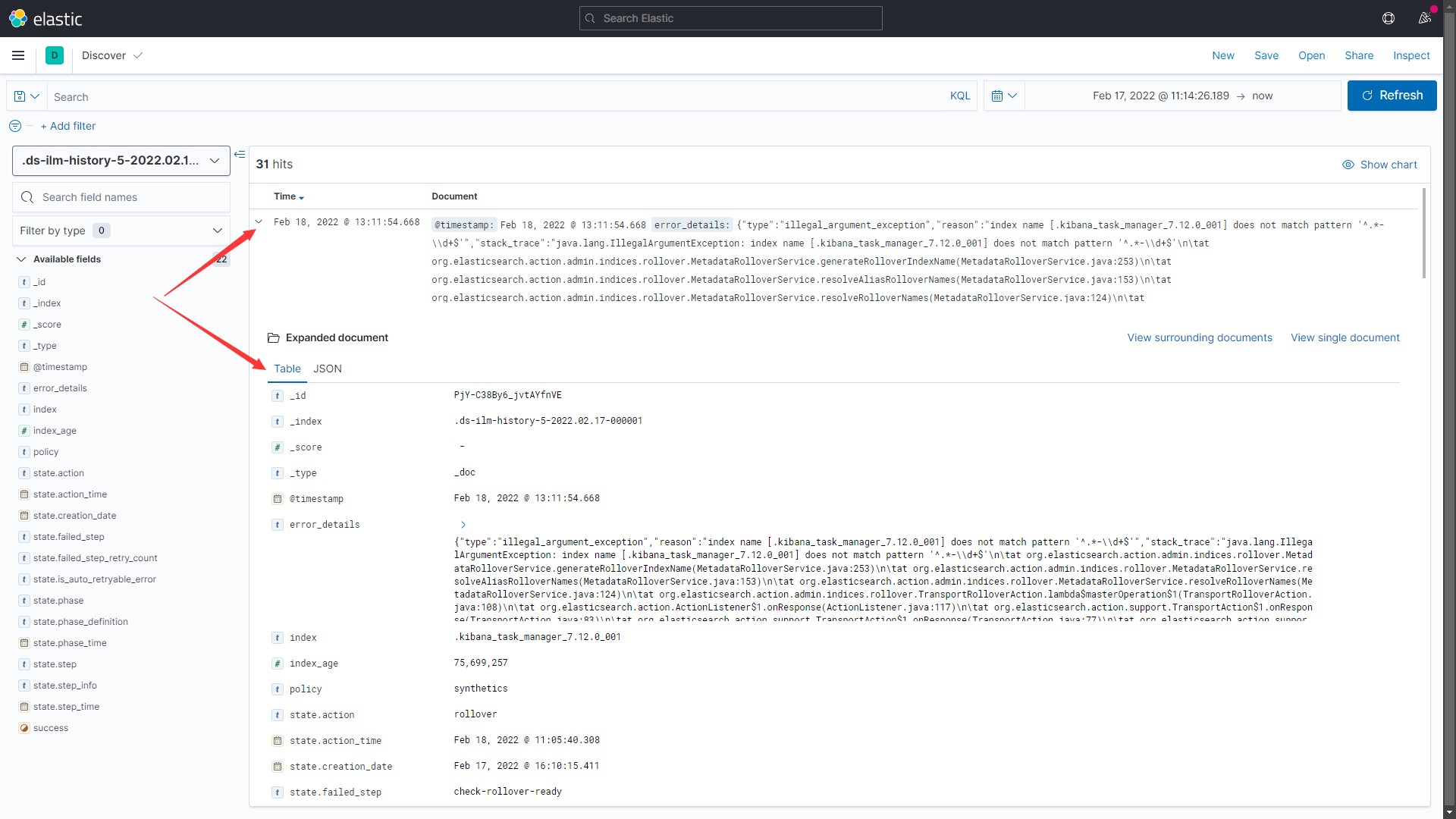Click the Refresh button
The width and height of the screenshot is (1456, 819).
click(1392, 96)
